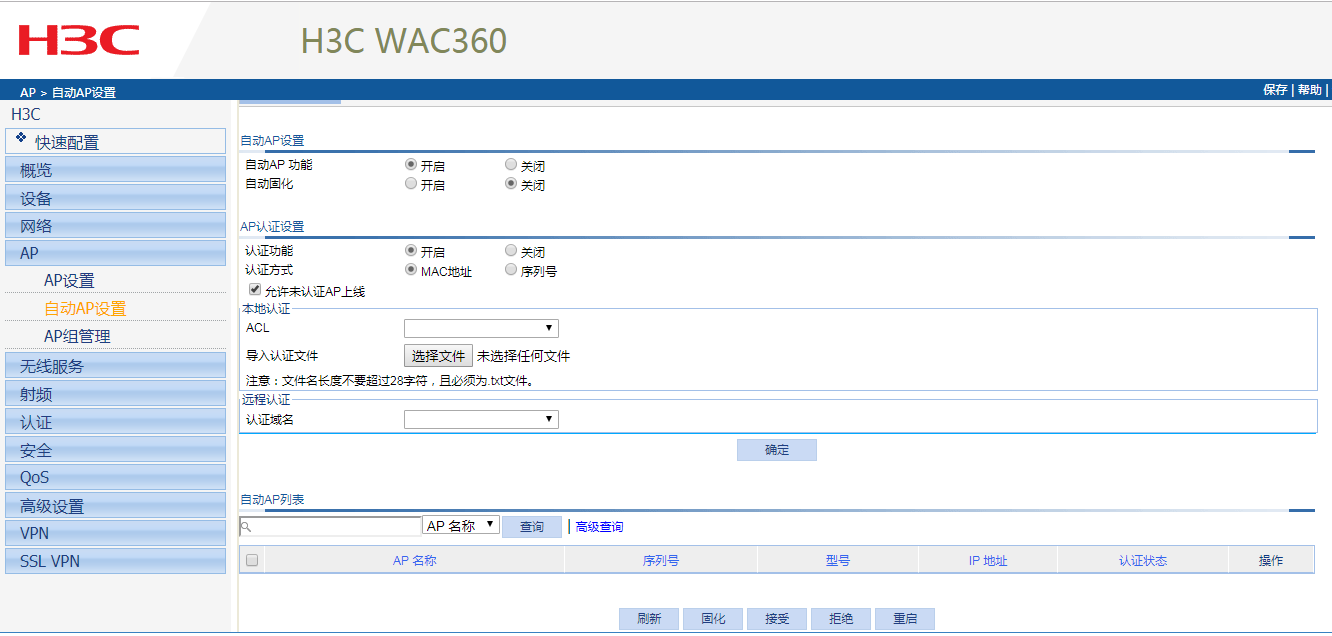This screenshot has width=1332, height=636.
Task: Focus the AP list search input field
Action: [x=331, y=526]
